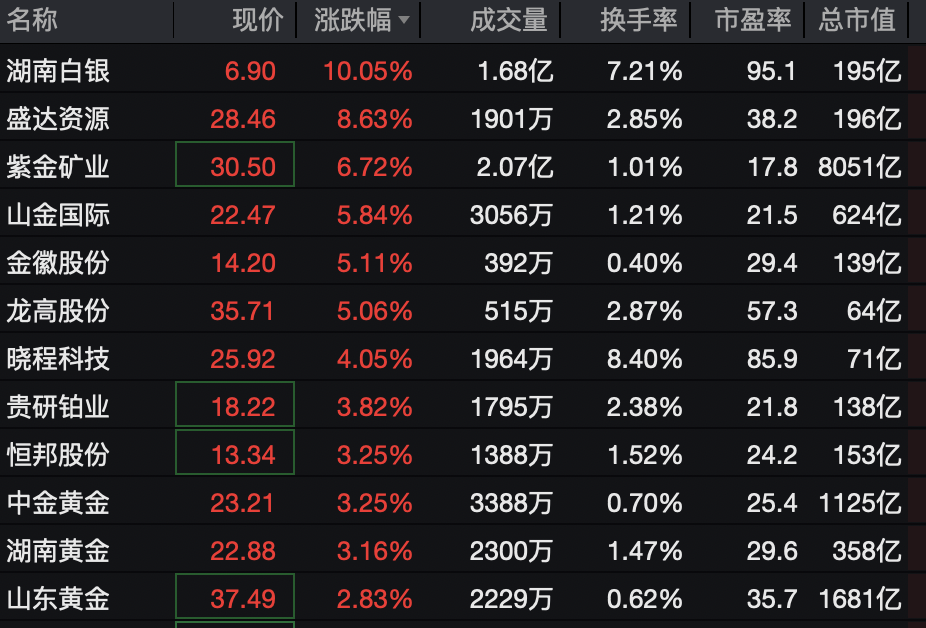Click the sort arrow beside 涨跌幅
926x628 pixels.
(403, 20)
